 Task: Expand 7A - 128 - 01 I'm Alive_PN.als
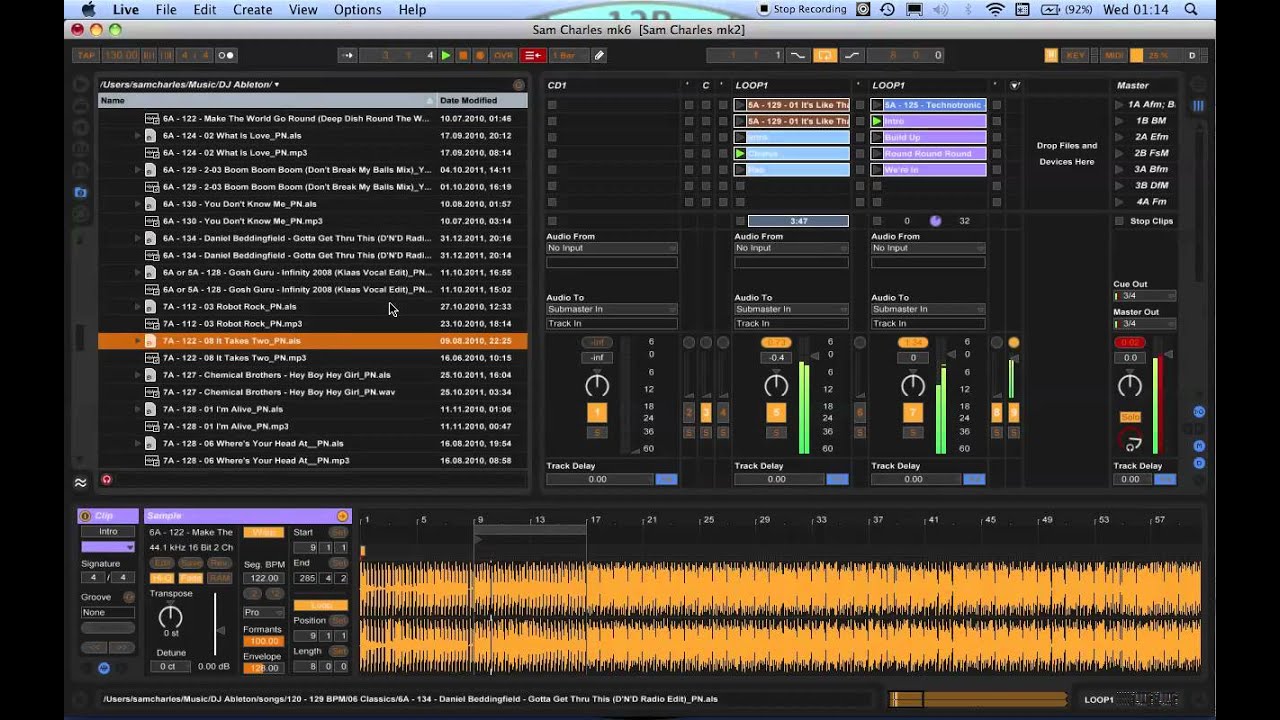click(x=138, y=409)
